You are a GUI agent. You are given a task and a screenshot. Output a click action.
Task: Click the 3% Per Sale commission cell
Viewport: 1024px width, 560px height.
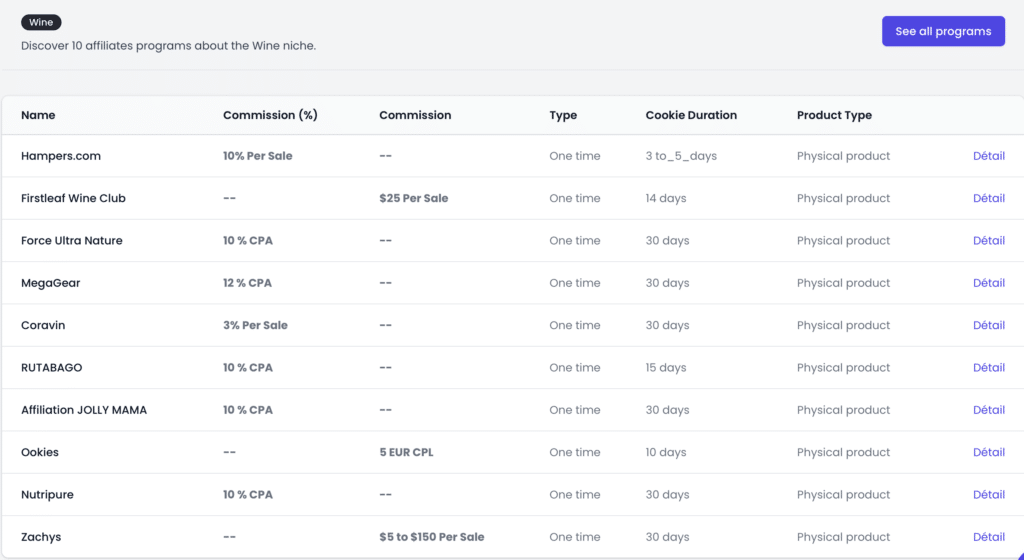click(255, 325)
